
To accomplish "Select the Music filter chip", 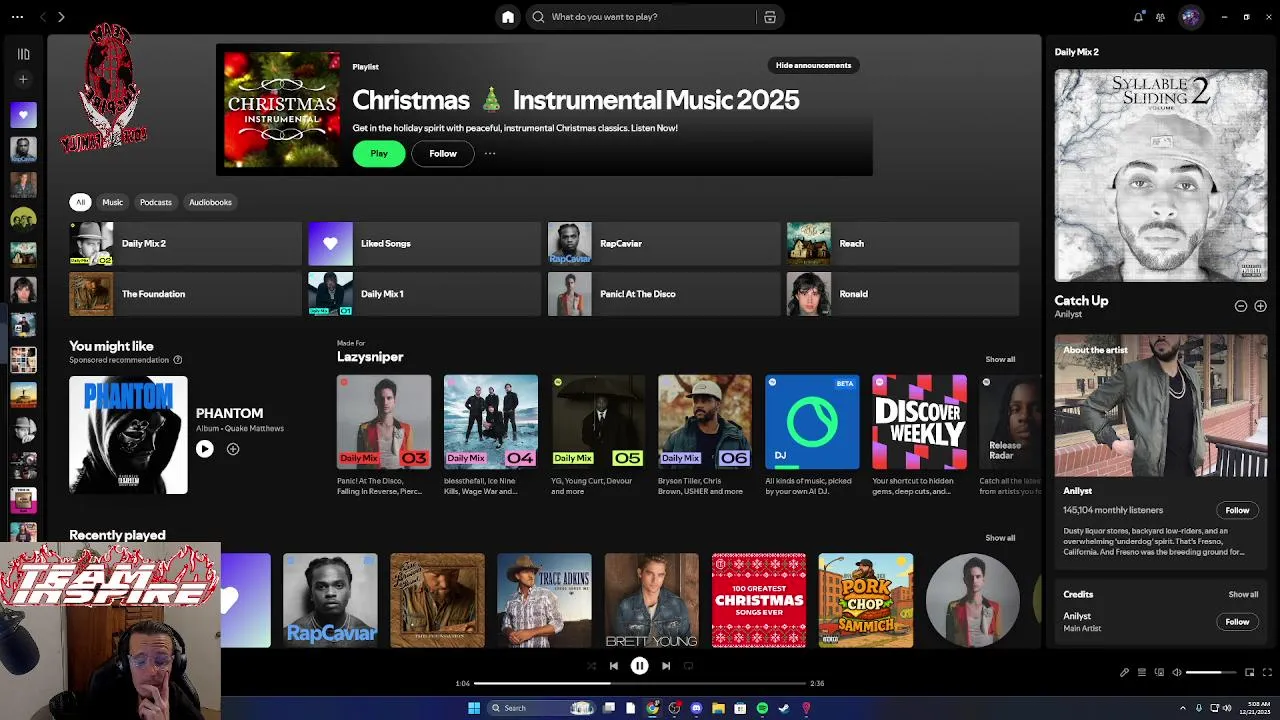I will (x=112, y=202).
